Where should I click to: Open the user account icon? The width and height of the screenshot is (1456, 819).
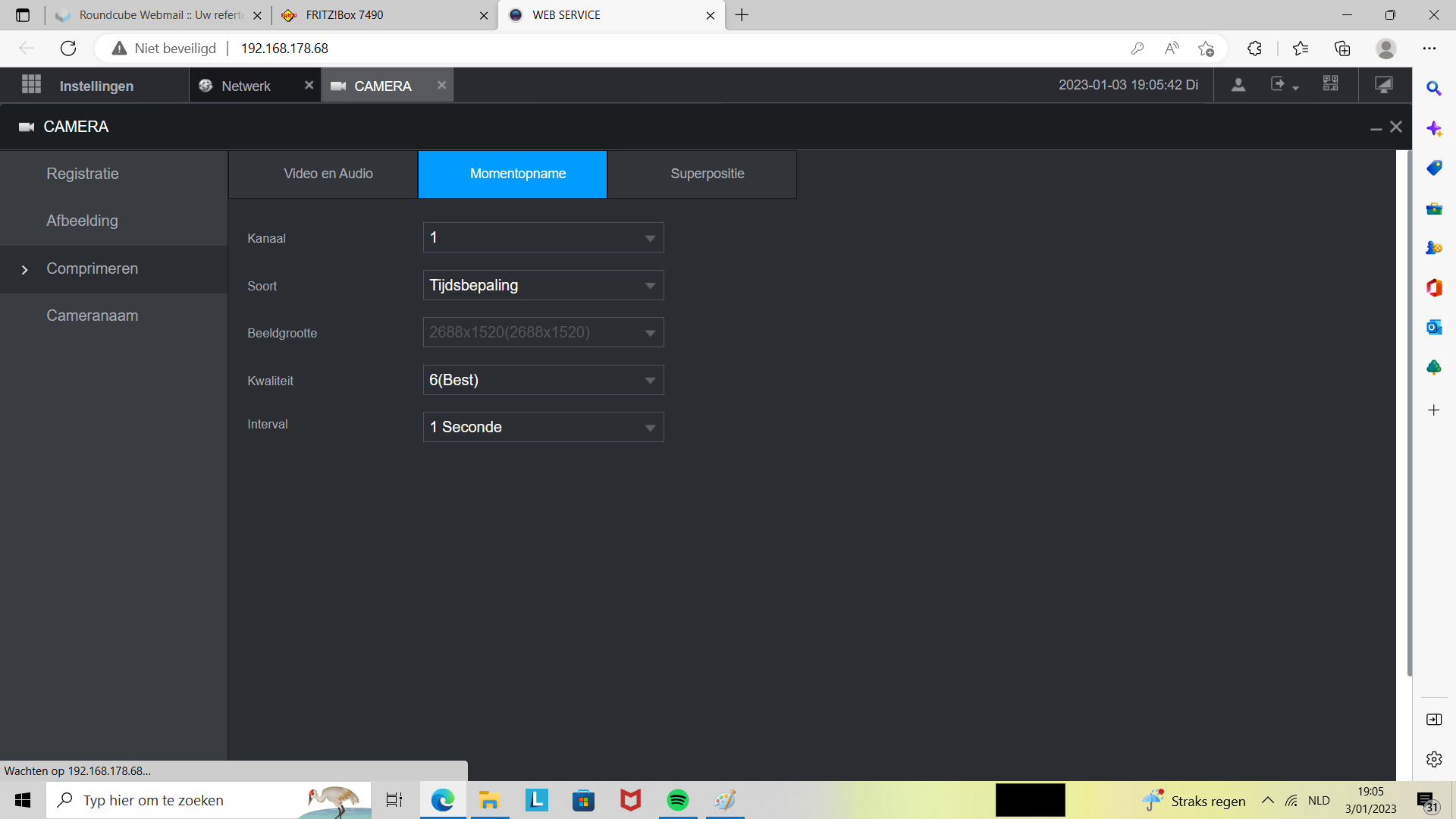click(x=1238, y=85)
